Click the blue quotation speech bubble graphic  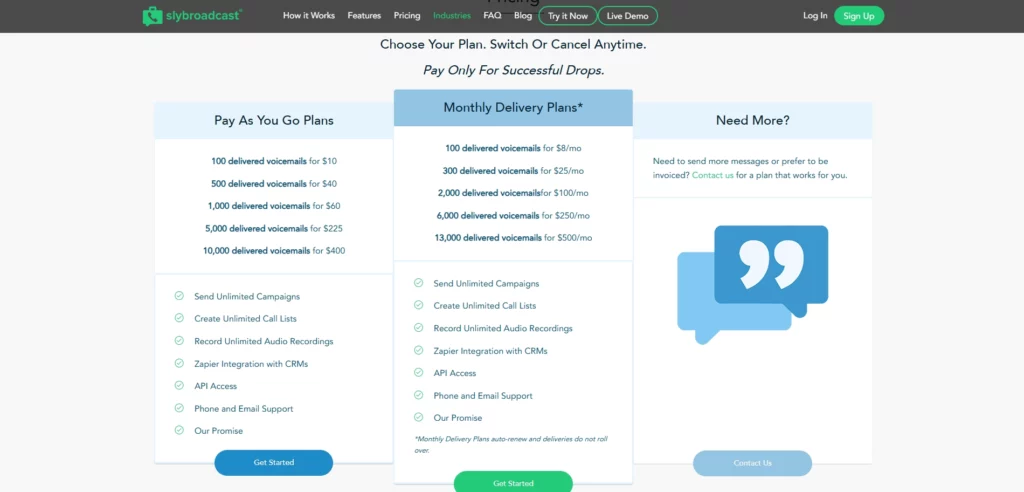[x=752, y=285]
